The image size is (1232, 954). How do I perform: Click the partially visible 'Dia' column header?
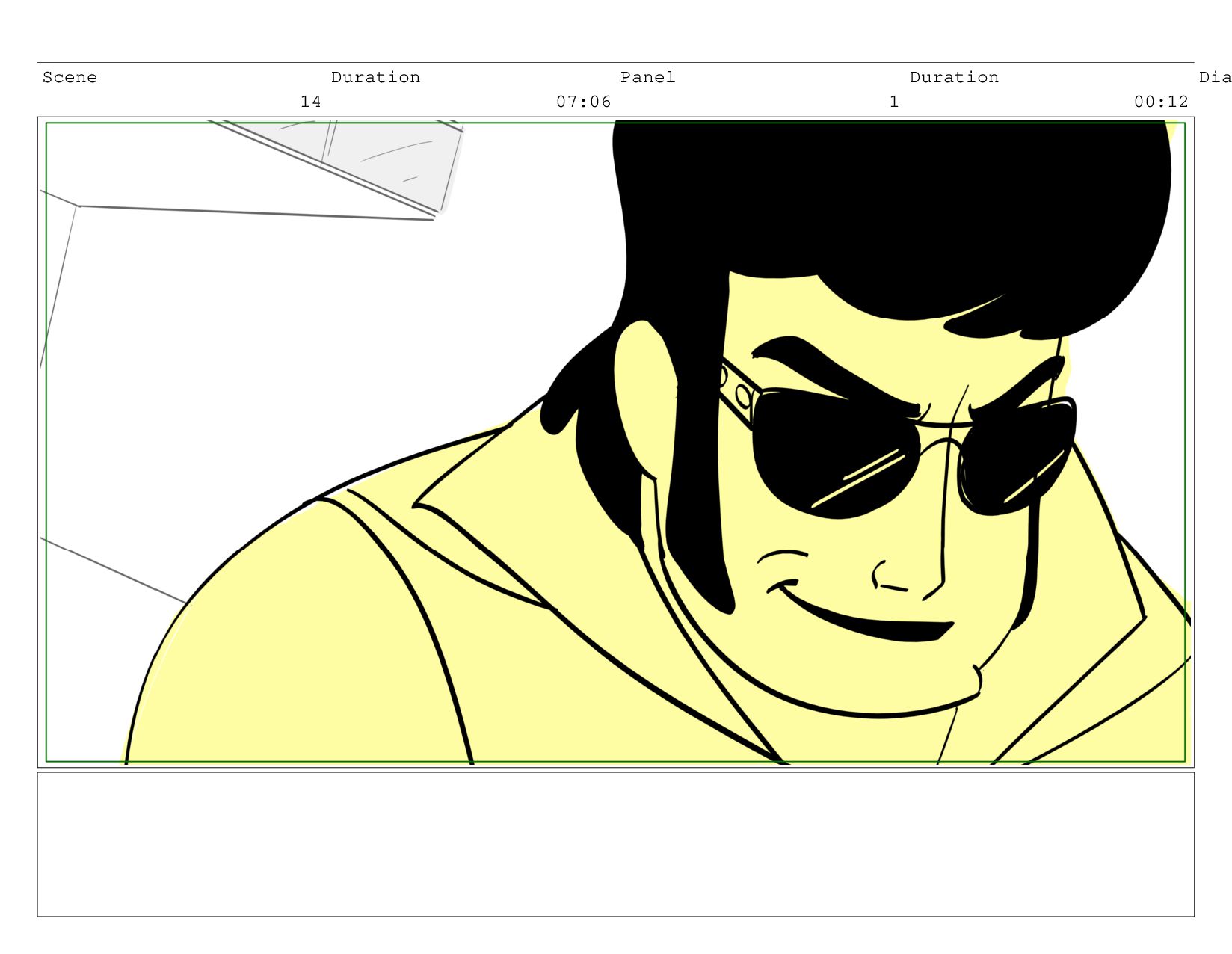(x=1215, y=77)
